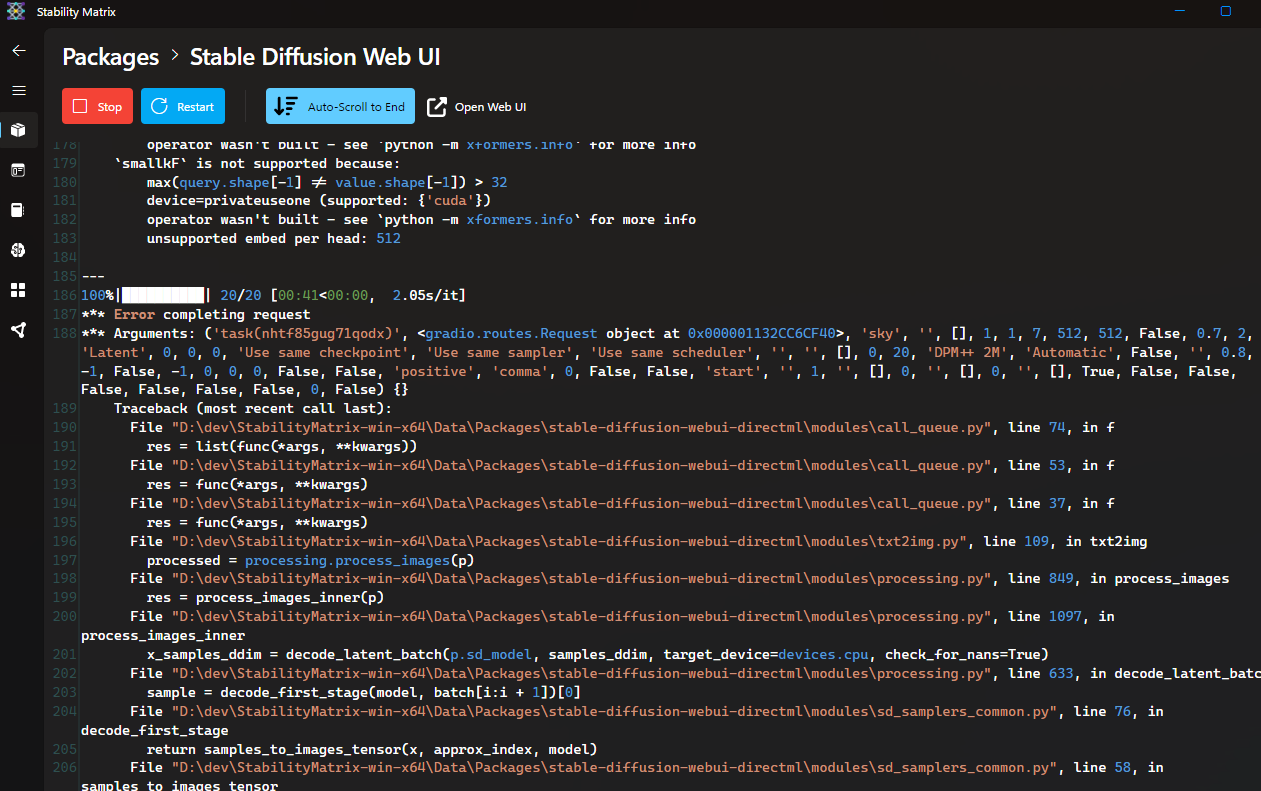Click processing.py path at line 849
This screenshot has height=791, width=1261.
(582, 578)
